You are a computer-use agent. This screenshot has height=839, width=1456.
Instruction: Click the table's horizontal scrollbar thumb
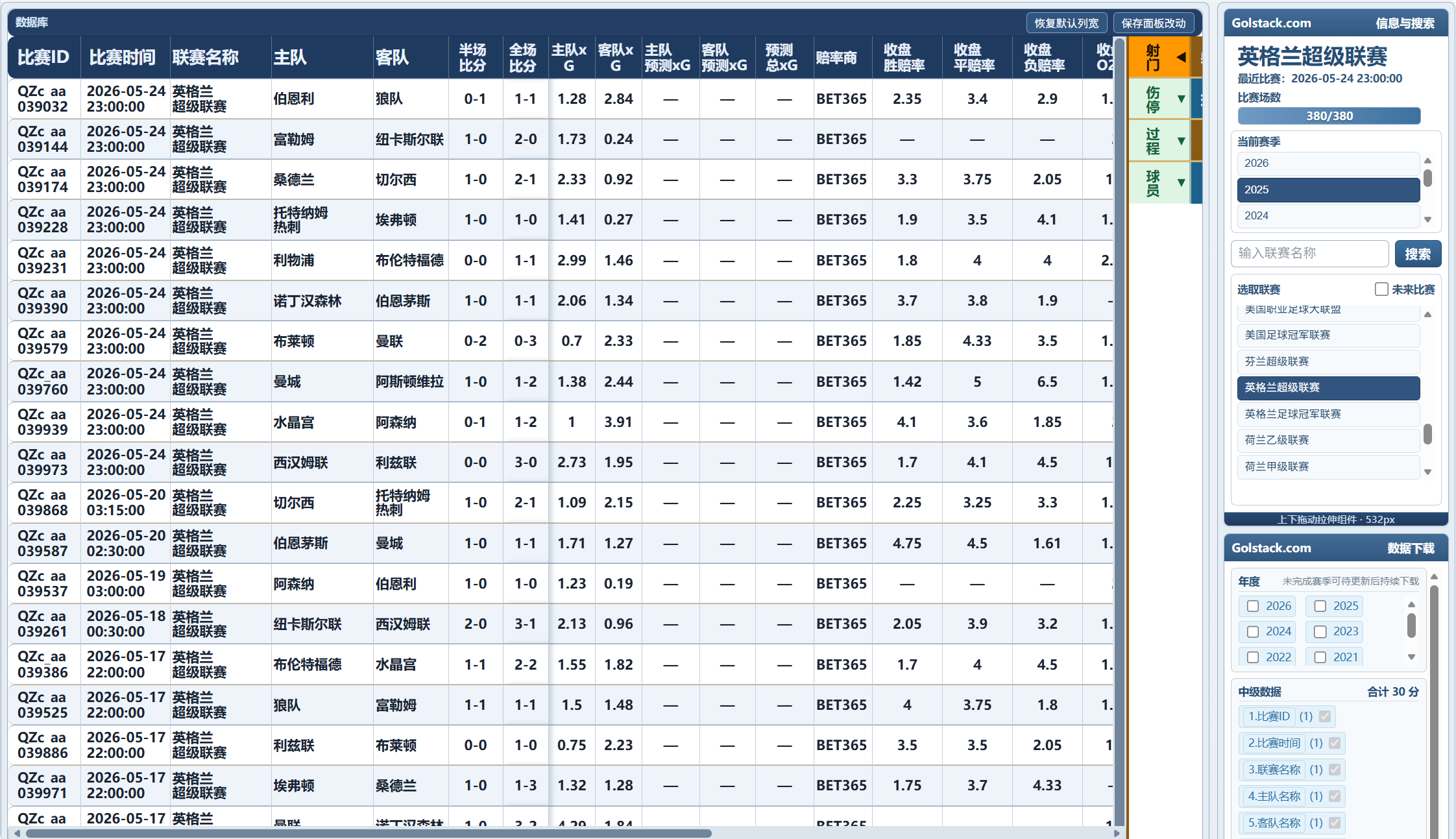369,833
